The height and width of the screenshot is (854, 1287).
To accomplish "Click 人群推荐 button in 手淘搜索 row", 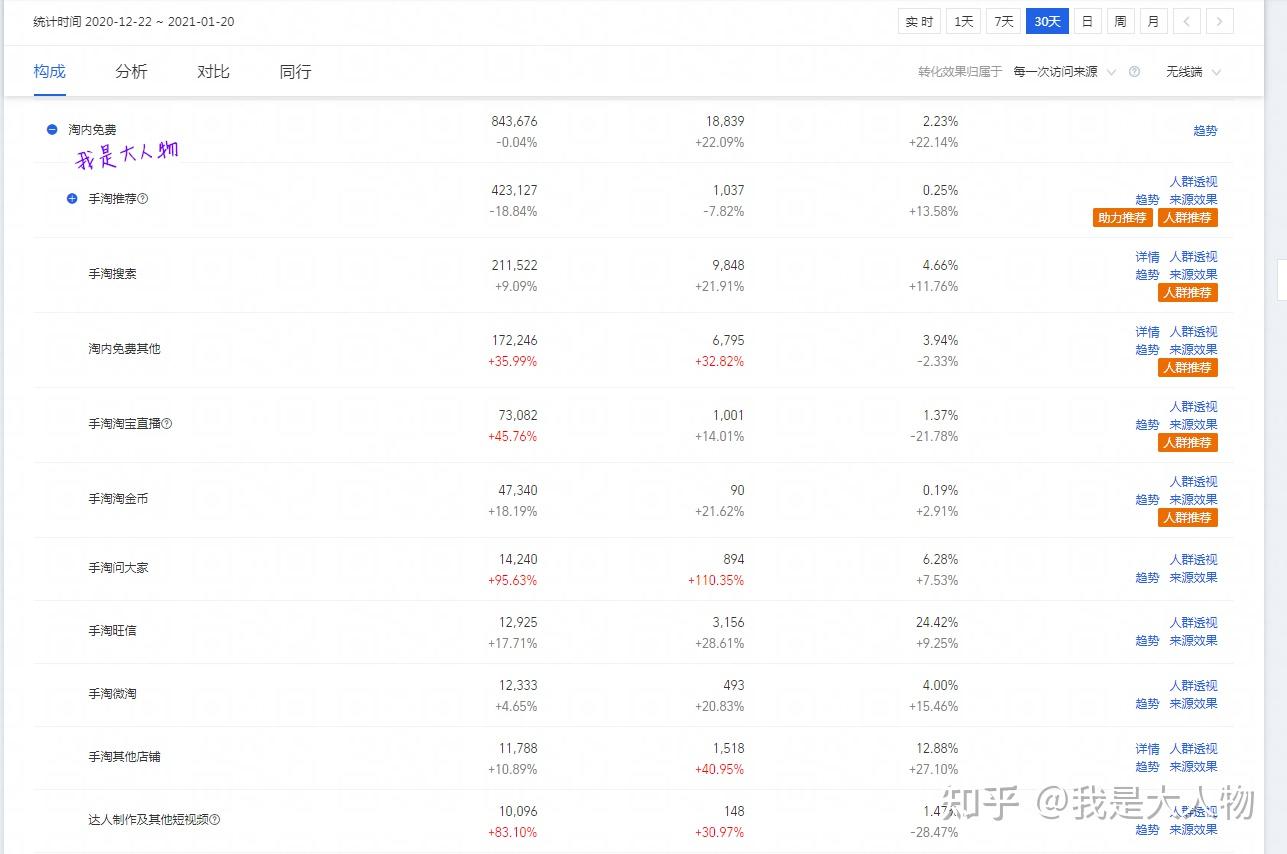I will 1188,293.
